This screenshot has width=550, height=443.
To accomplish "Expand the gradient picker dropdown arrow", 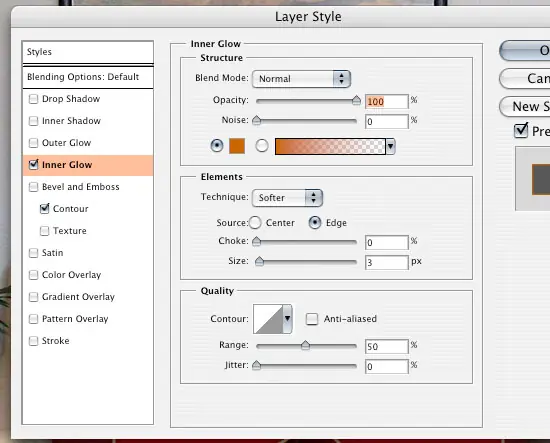I will pos(390,146).
